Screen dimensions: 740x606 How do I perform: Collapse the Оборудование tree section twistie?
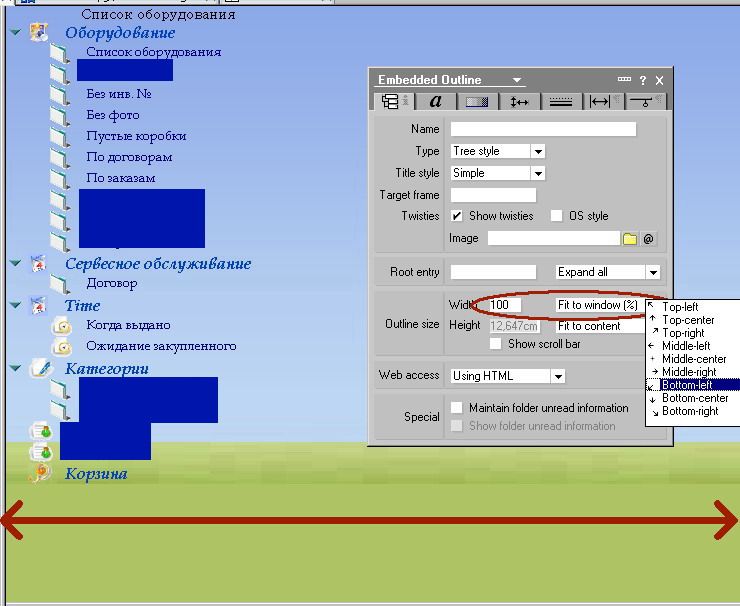[15, 32]
